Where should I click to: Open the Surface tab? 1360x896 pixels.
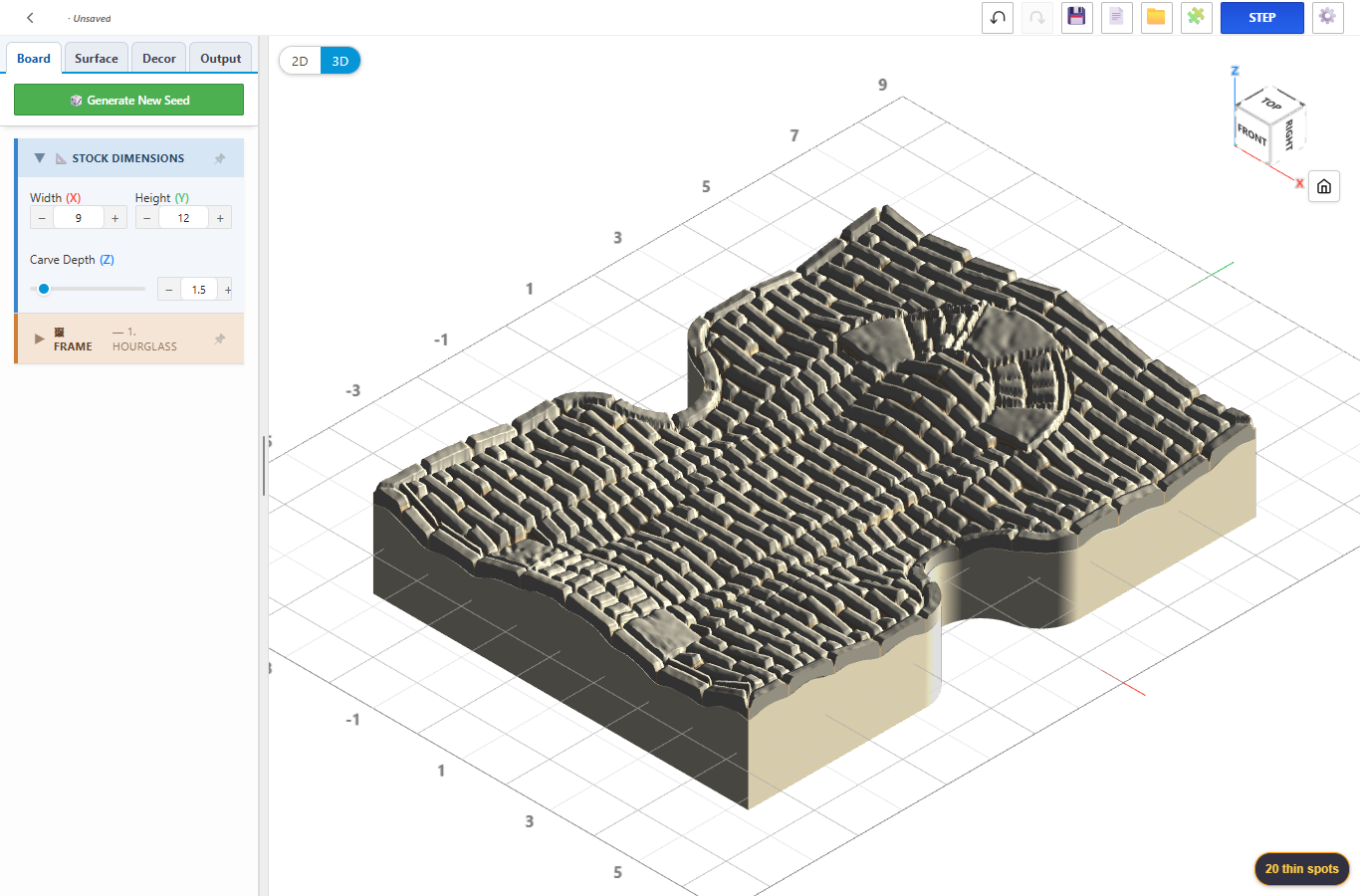tap(97, 59)
